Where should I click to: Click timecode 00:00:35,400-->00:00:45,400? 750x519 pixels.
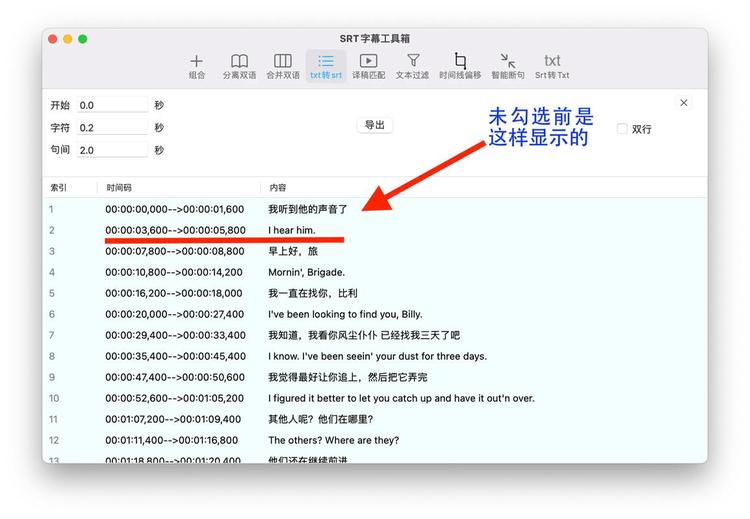click(175, 356)
